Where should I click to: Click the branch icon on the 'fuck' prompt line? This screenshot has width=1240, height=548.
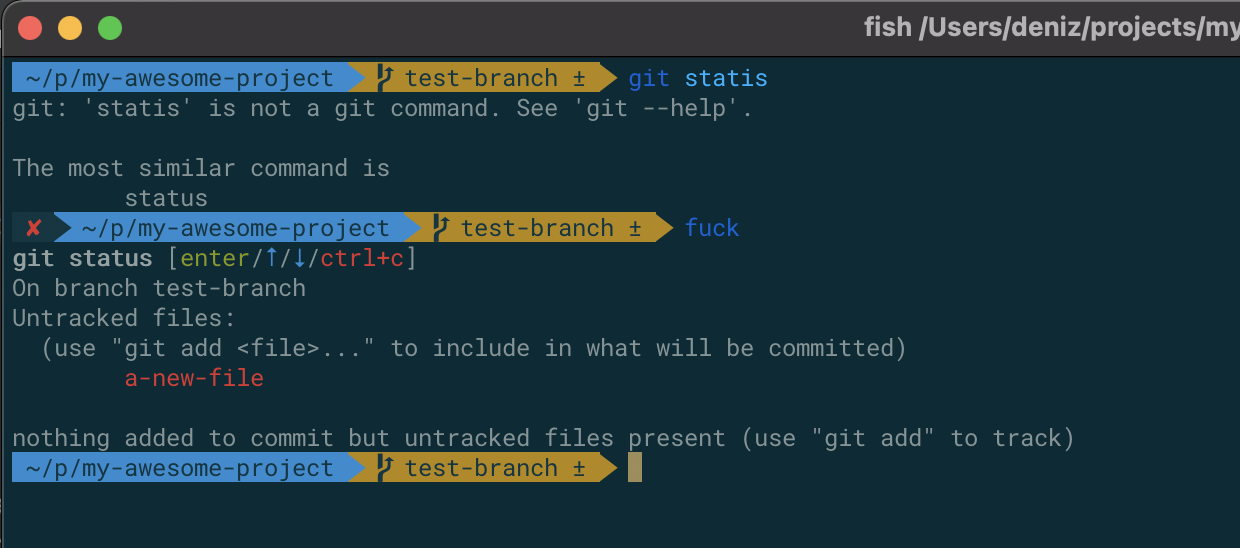[x=441, y=228]
